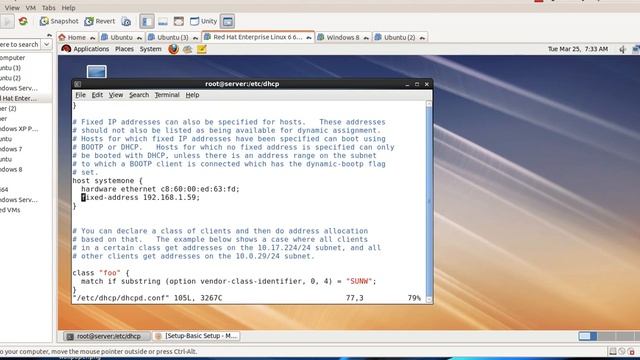Image resolution: width=640 pixels, height=360 pixels.
Task: Close the Ubuntu (3) tab
Action: (x=195, y=38)
